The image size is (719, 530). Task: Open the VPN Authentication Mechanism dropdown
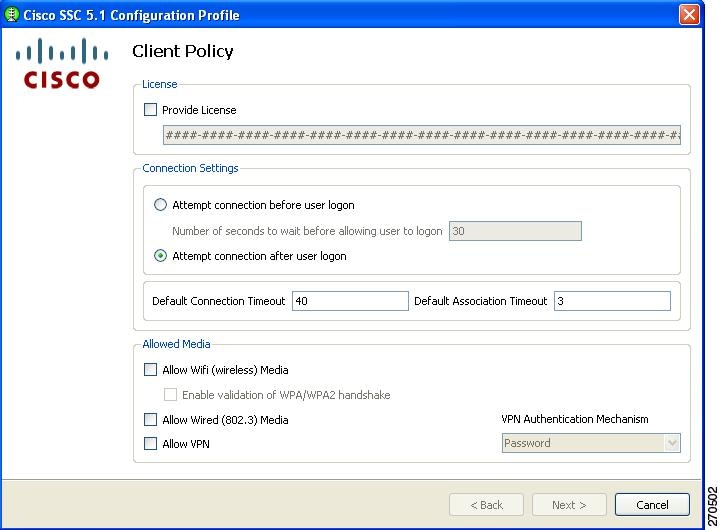[591, 443]
